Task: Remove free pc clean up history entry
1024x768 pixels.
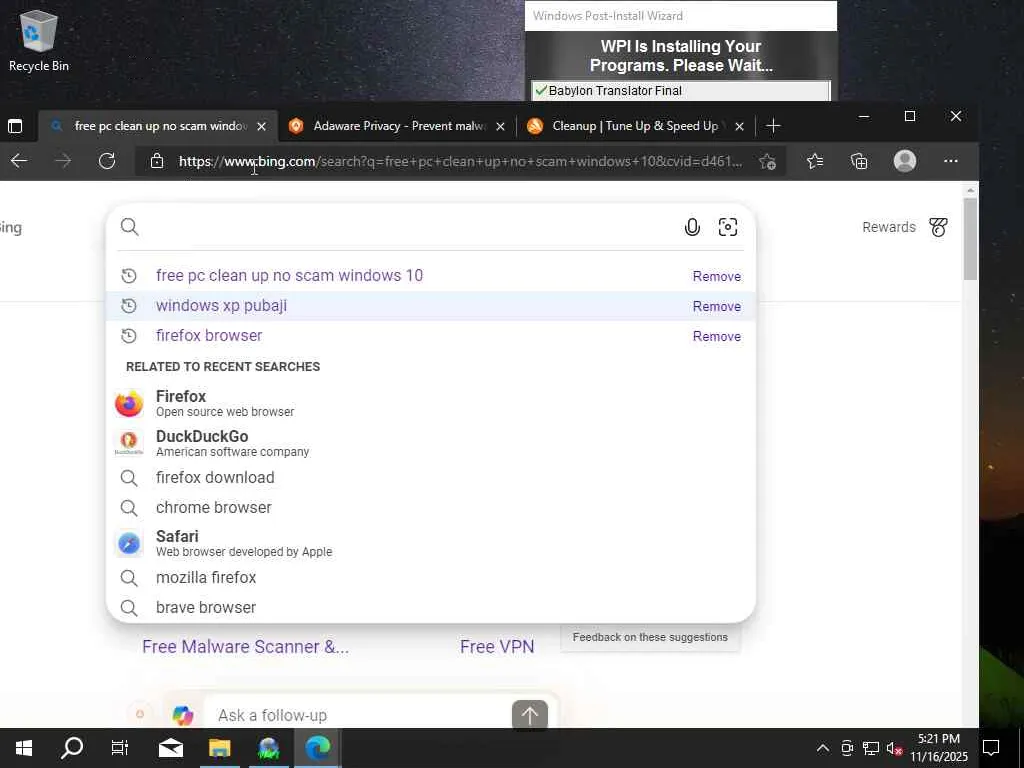Action: (716, 276)
